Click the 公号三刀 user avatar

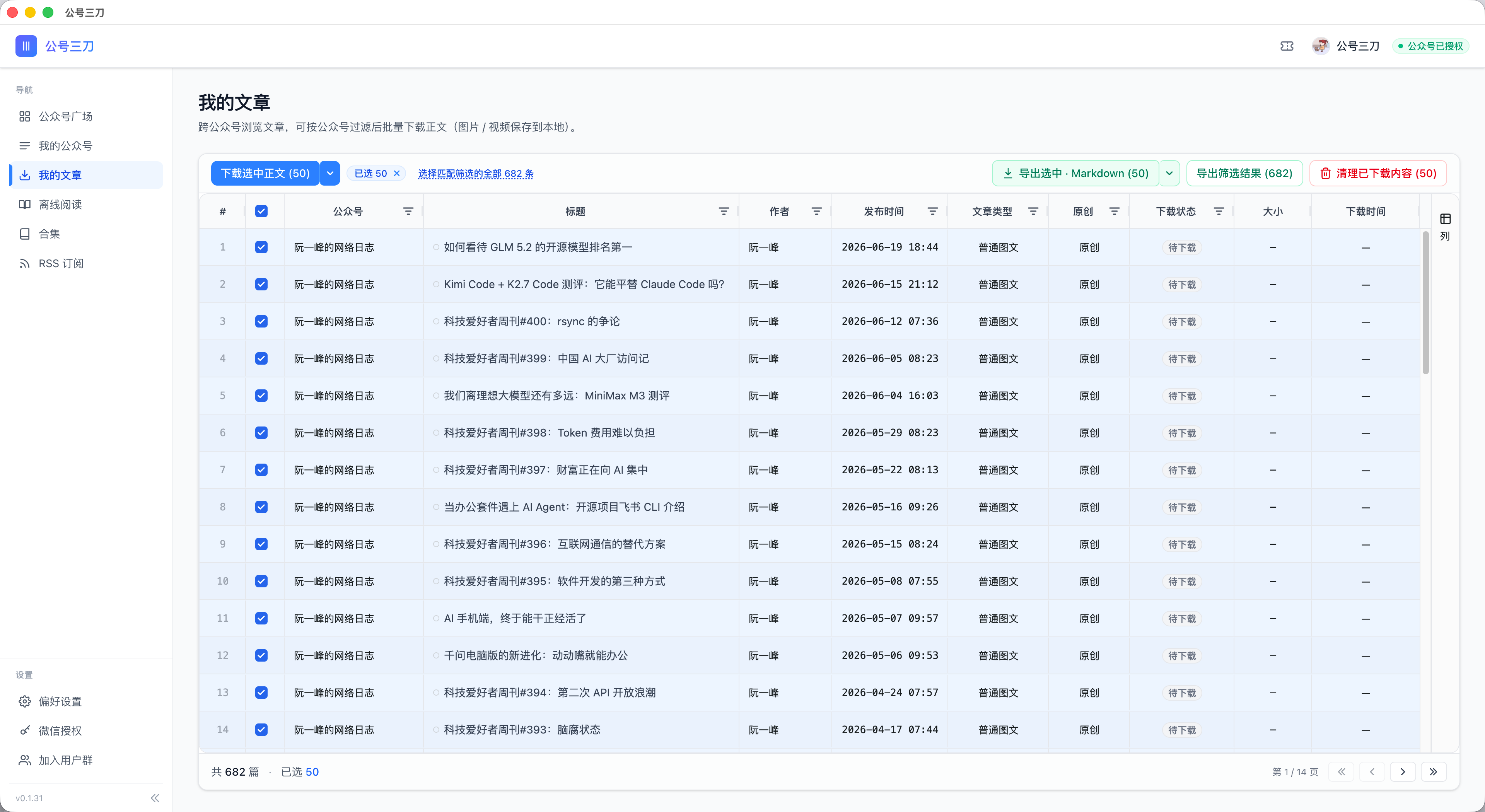1320,46
